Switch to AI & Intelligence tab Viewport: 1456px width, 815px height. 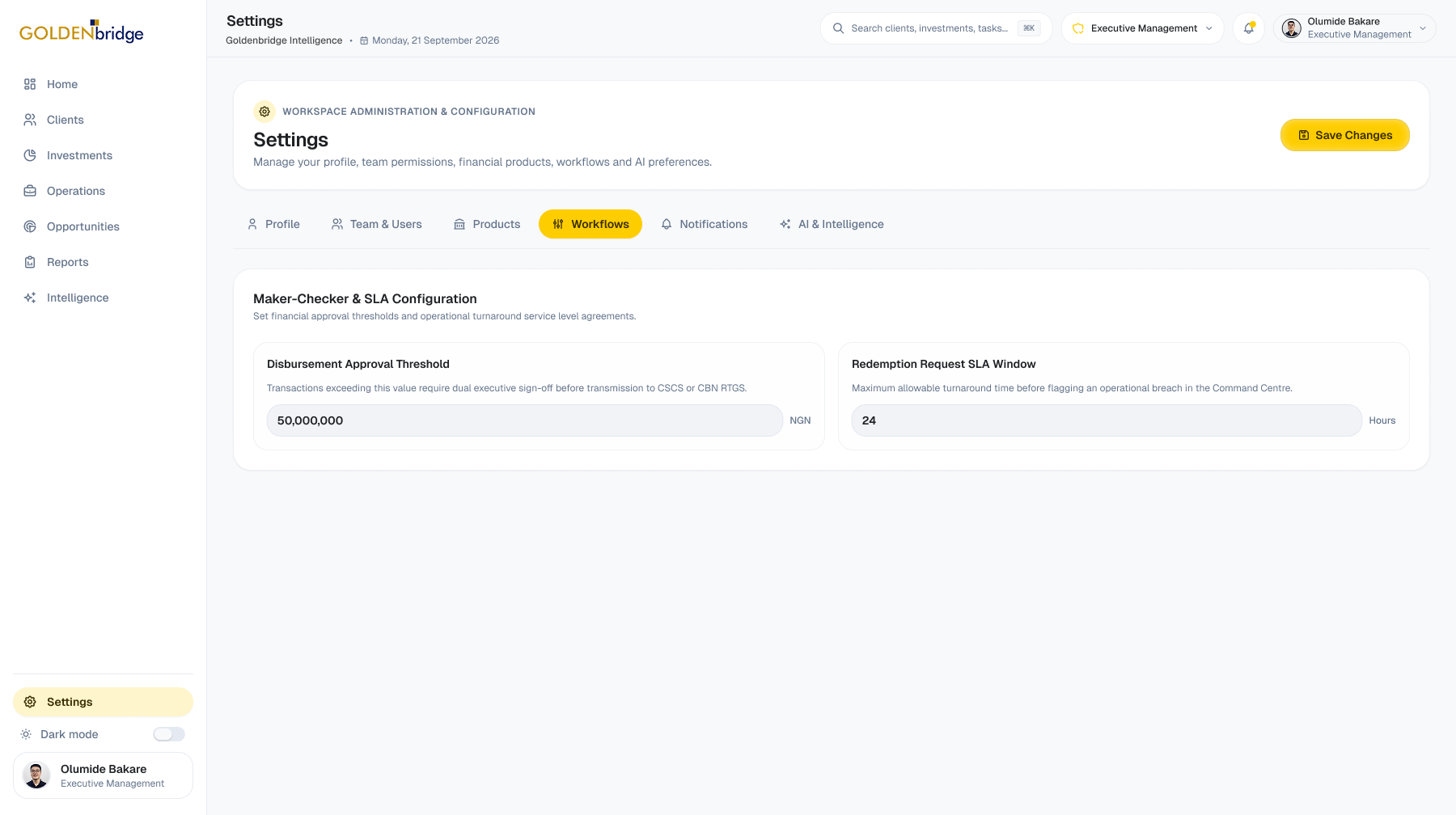(x=832, y=224)
